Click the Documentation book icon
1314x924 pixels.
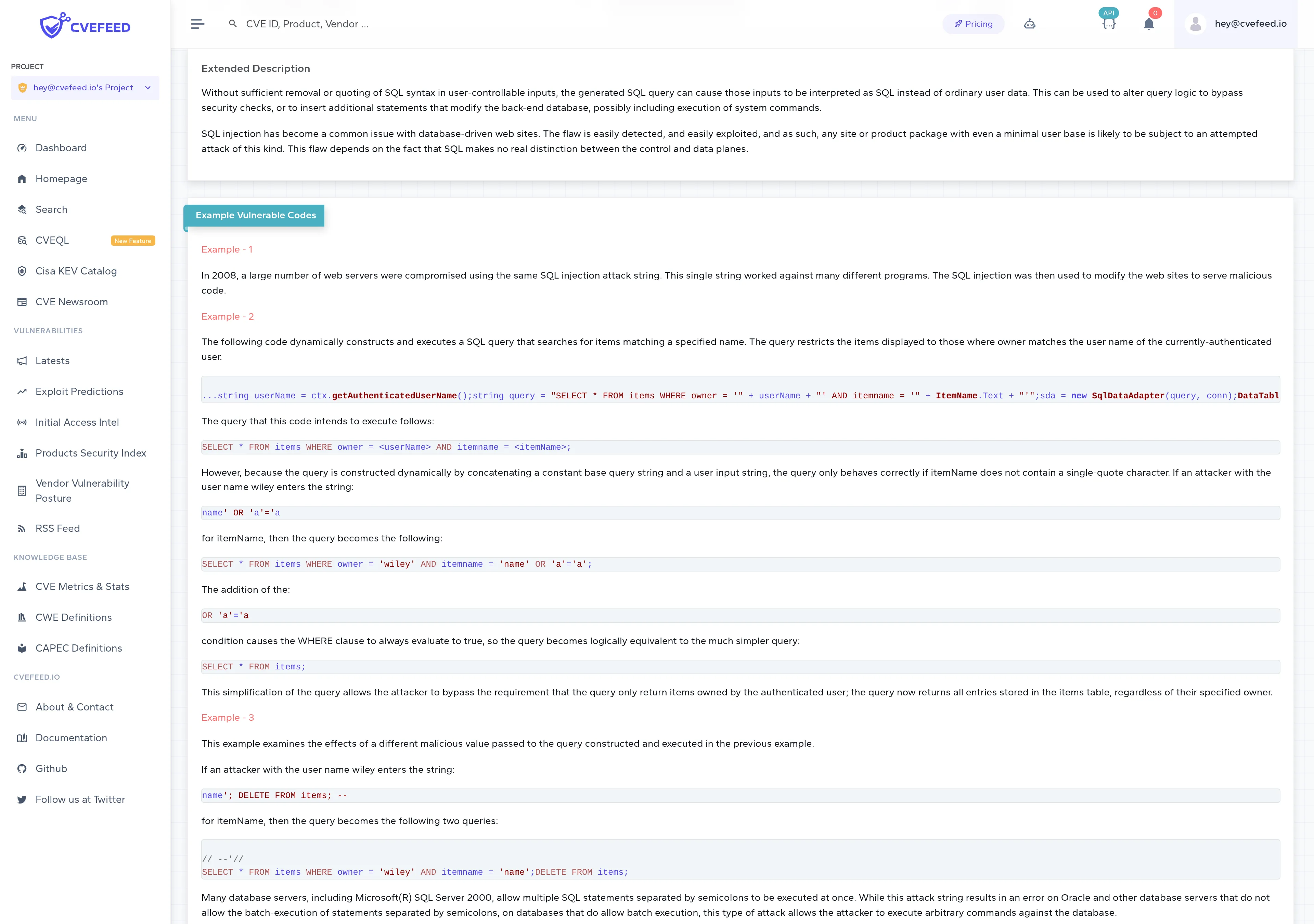tap(22, 738)
